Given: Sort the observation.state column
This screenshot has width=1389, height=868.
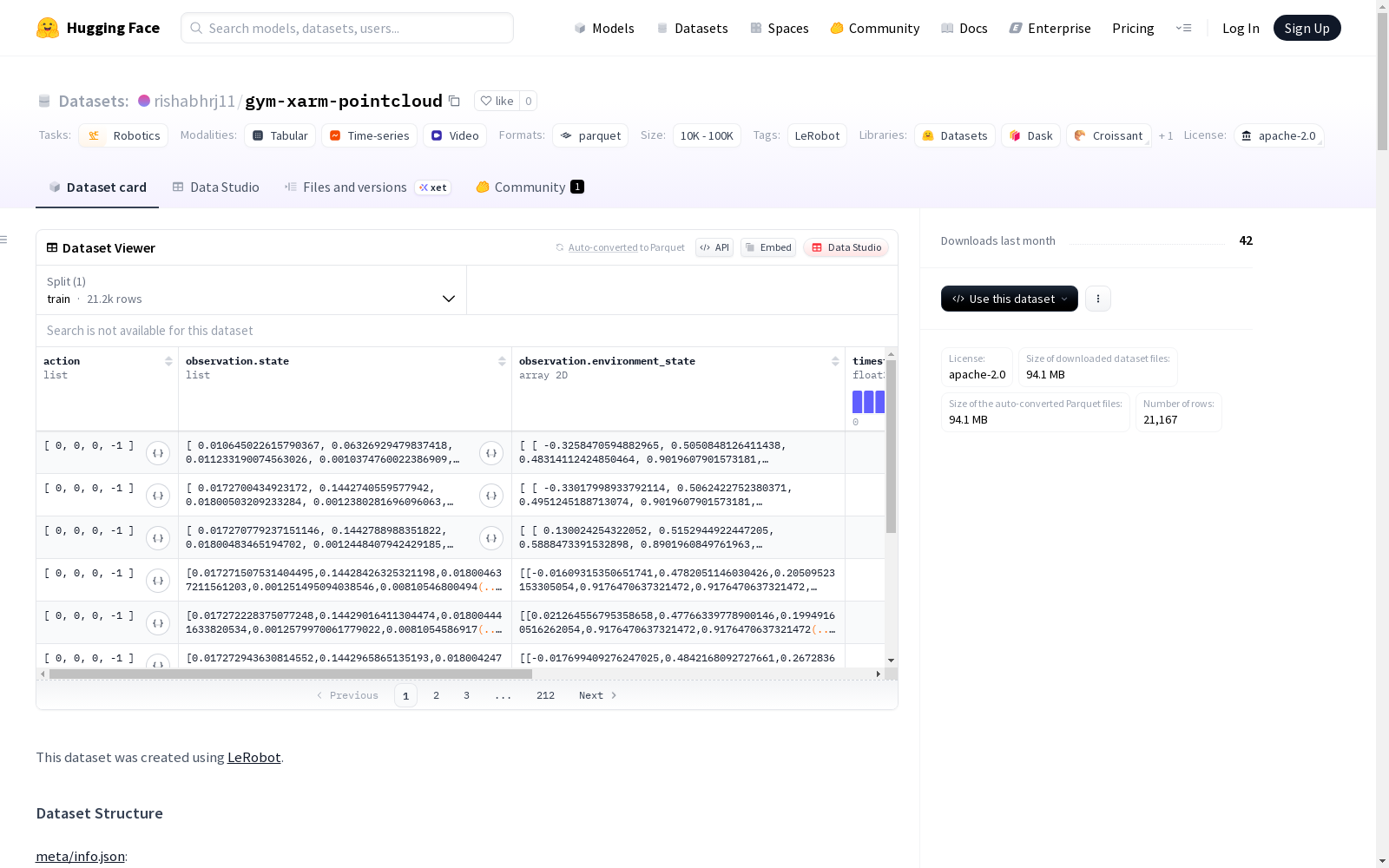Looking at the screenshot, I should [x=502, y=361].
